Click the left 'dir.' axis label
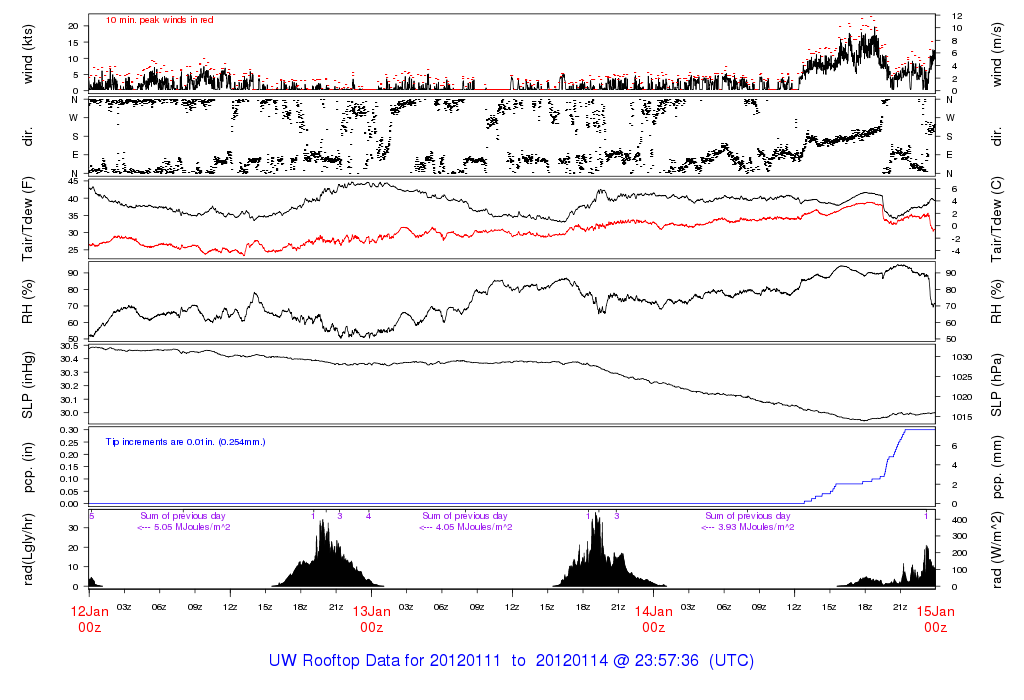 tap(27, 136)
